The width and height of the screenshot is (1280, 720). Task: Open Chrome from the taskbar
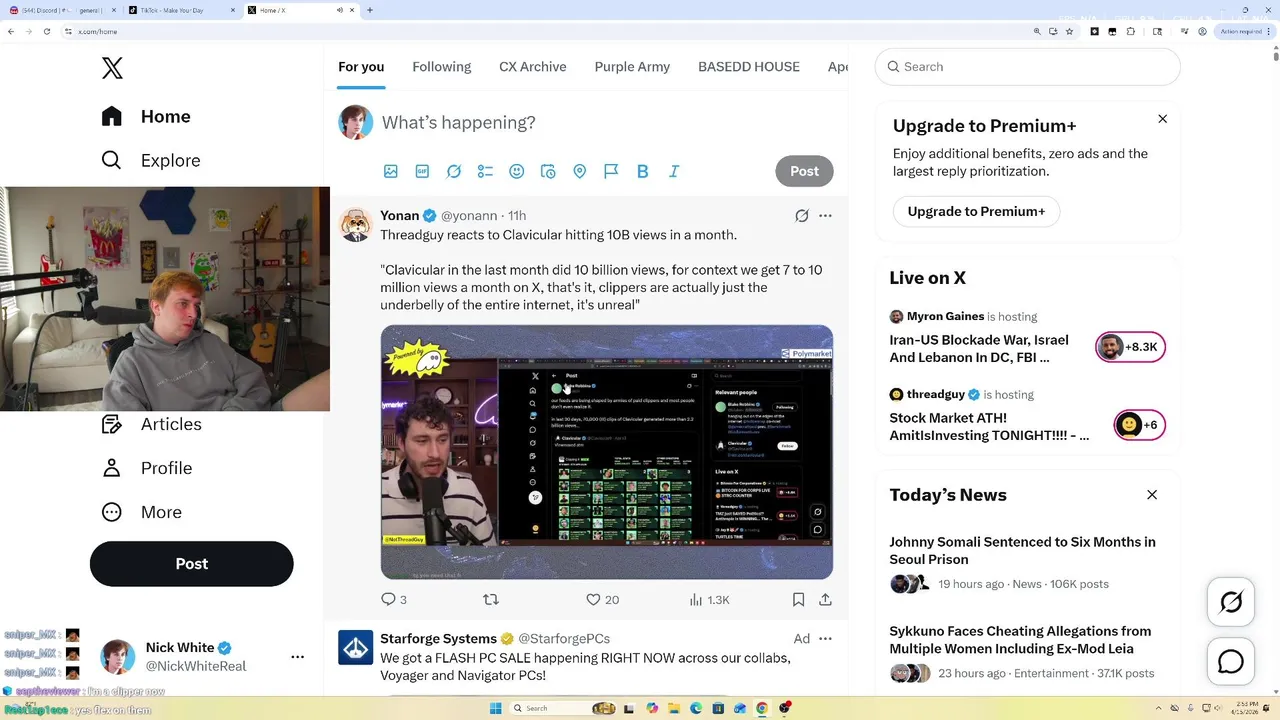[x=762, y=708]
